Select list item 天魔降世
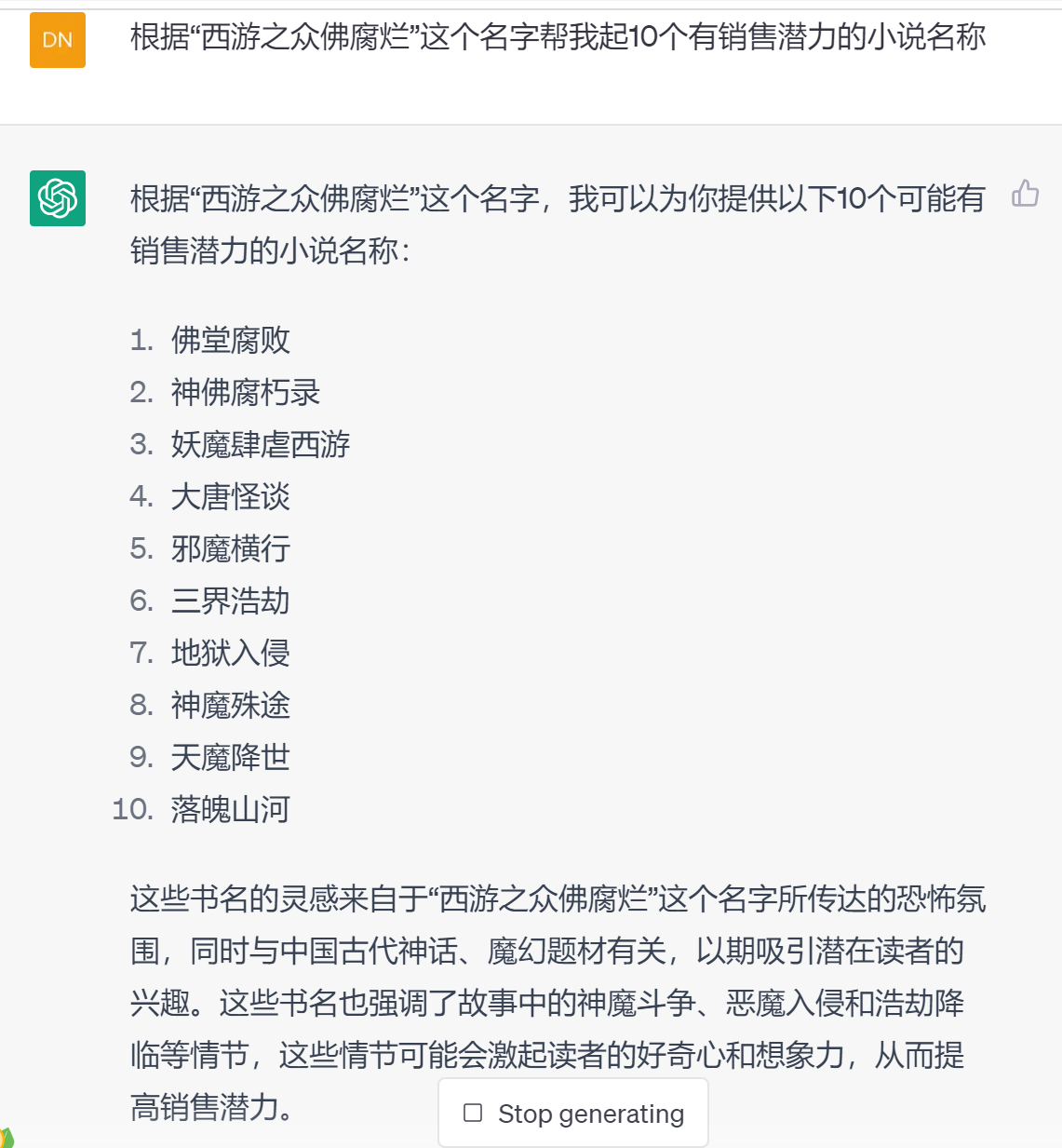Image resolution: width=1062 pixels, height=1148 pixels. 231,758
